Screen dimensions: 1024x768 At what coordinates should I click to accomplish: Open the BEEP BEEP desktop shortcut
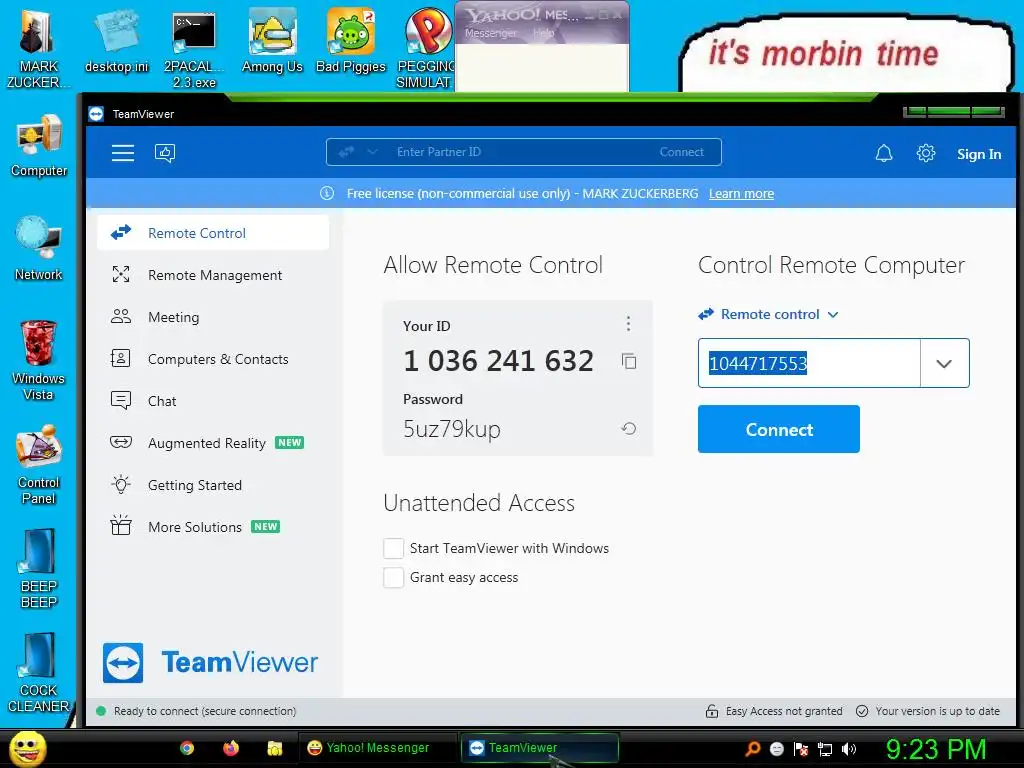click(39, 568)
